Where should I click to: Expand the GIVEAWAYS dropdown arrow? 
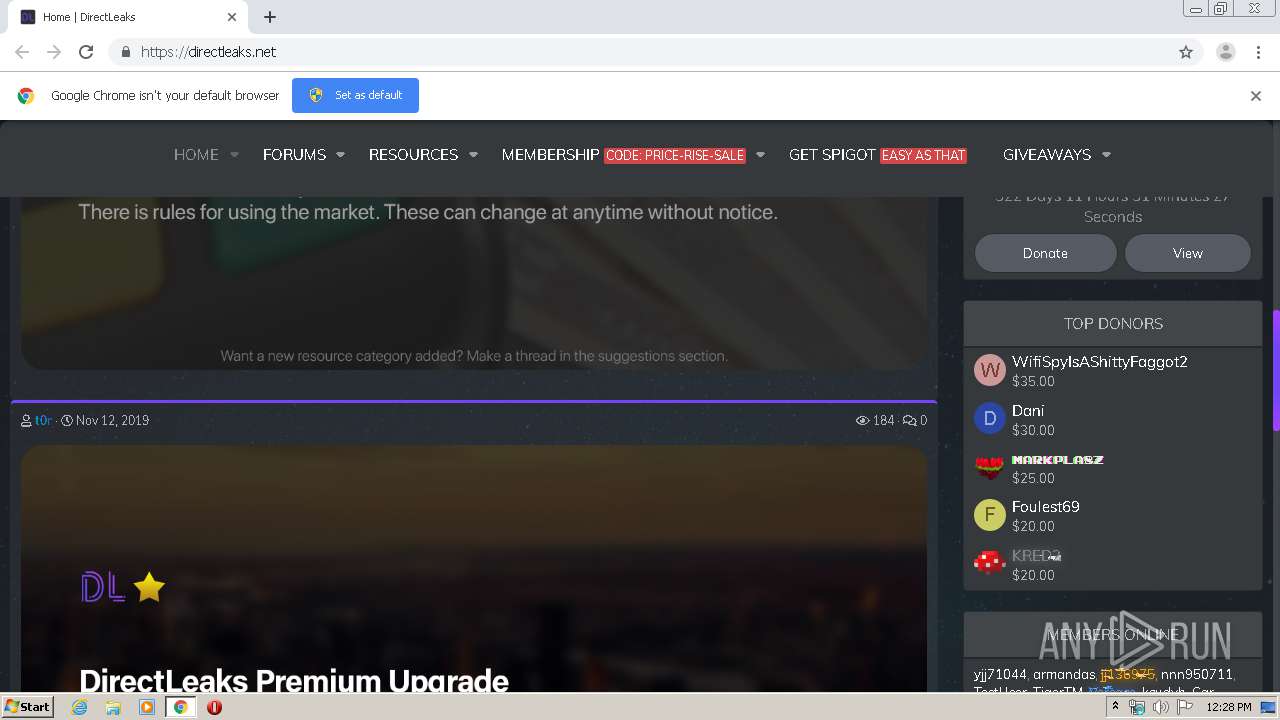1107,155
